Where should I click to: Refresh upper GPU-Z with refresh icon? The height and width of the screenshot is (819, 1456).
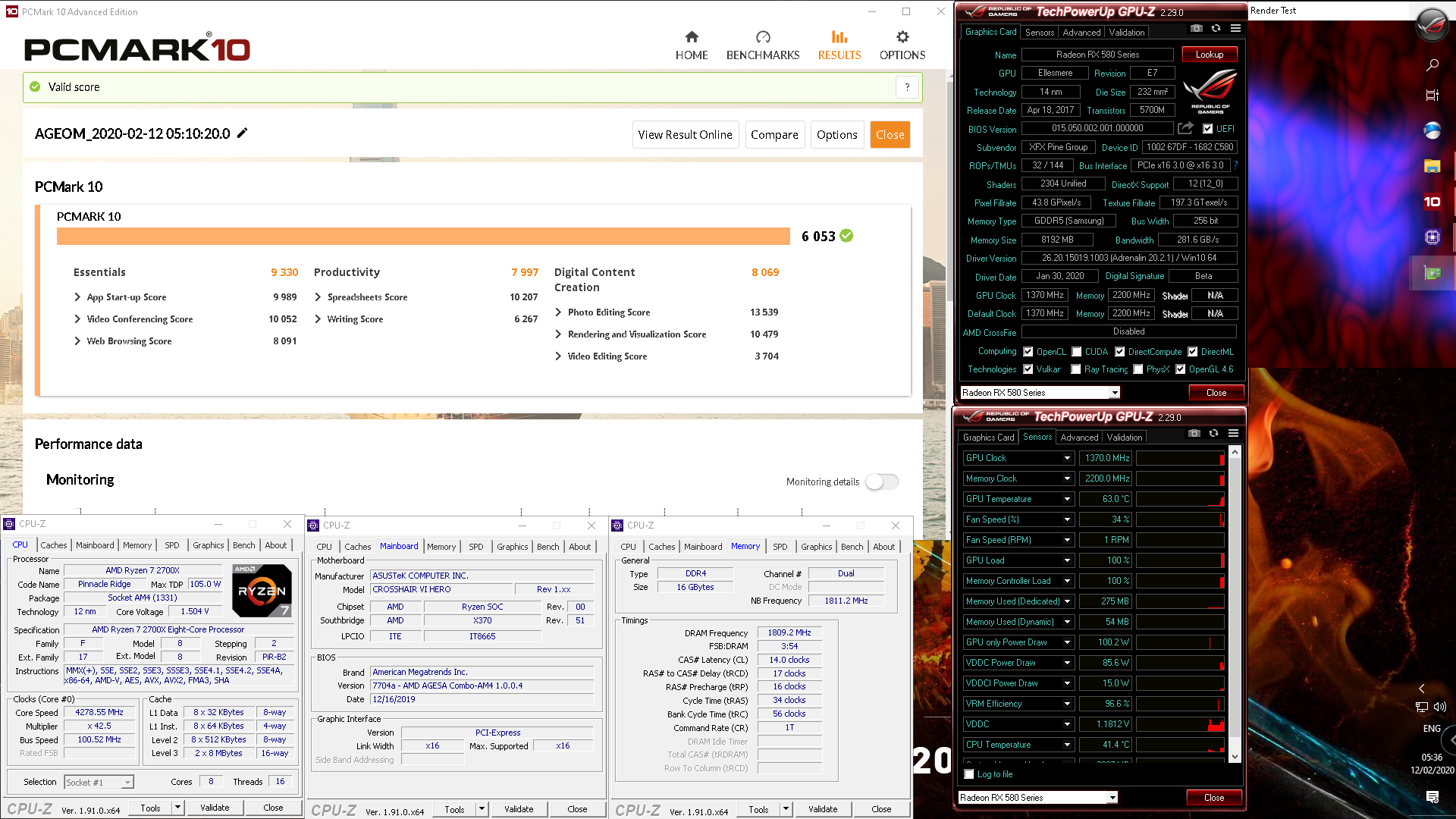[1216, 28]
